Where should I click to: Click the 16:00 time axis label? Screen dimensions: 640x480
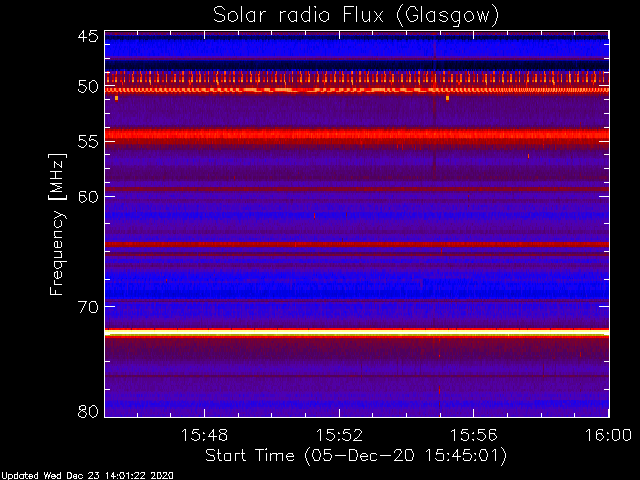tap(609, 436)
